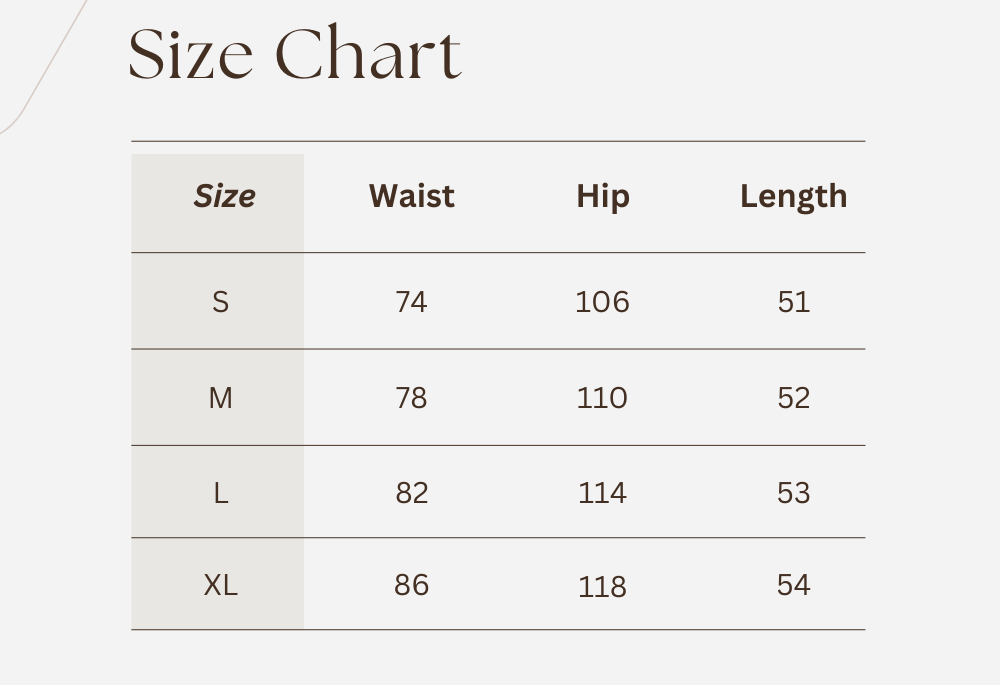Click hip value 106 for size S
Viewport: 1000px width, 685px height.
click(603, 301)
